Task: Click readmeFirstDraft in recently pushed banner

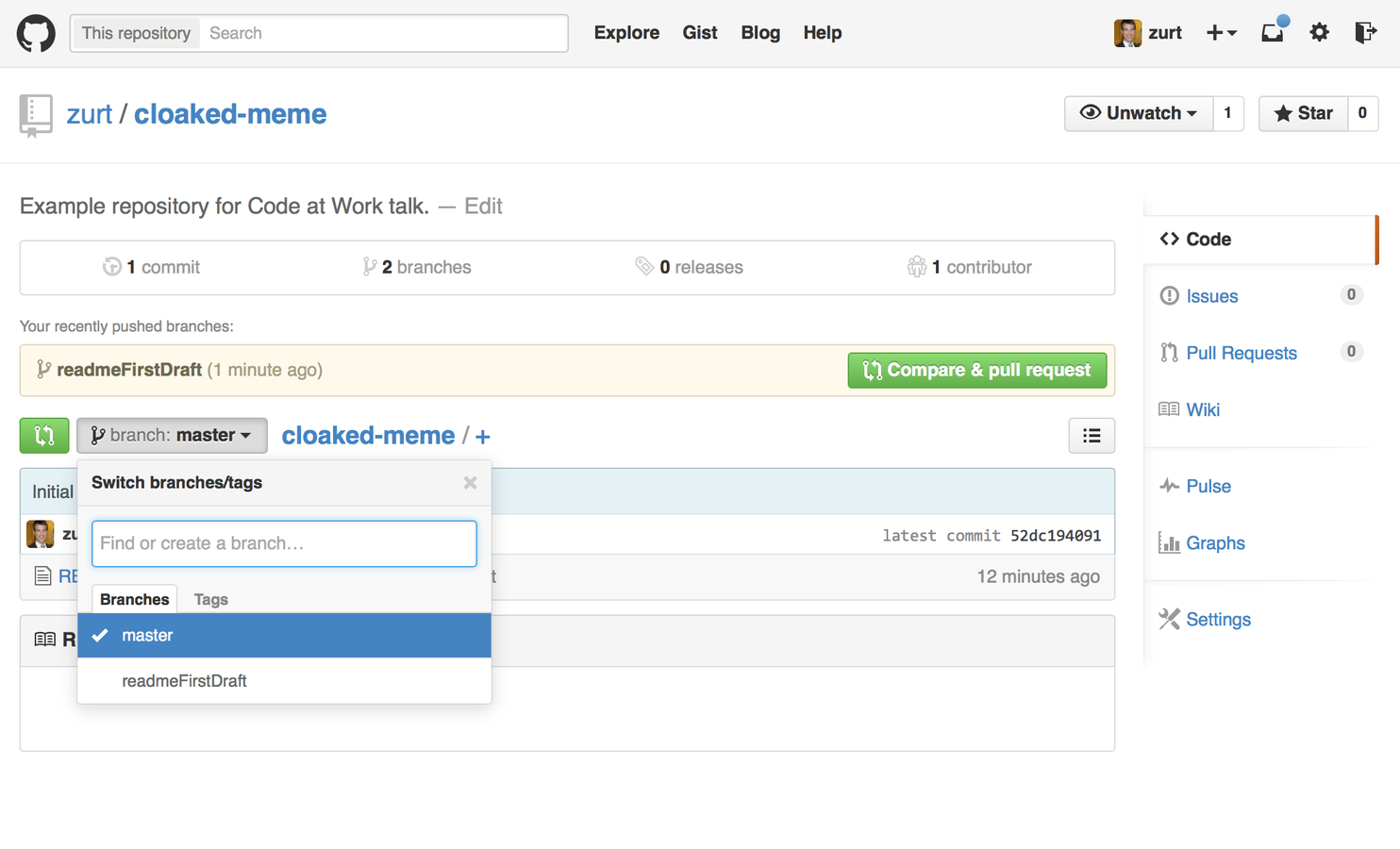Action: point(129,370)
